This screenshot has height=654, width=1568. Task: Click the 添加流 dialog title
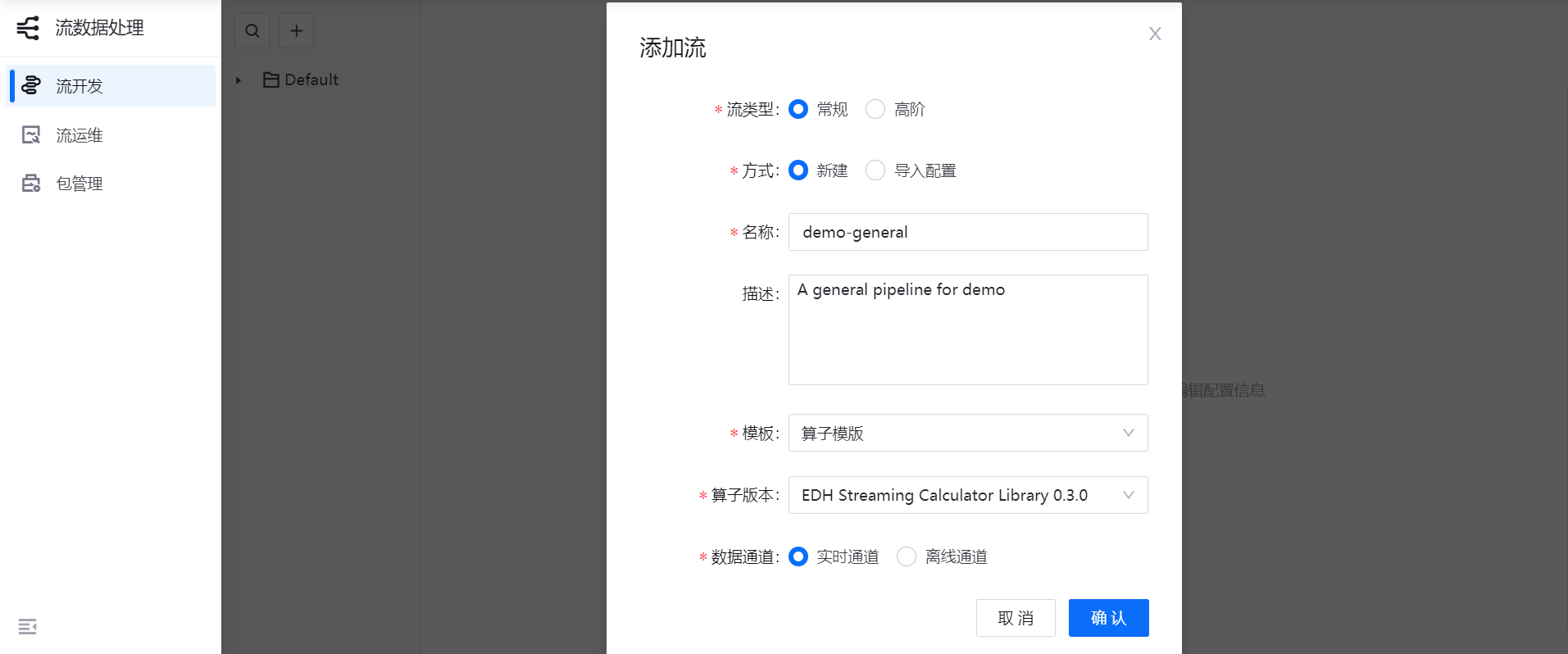pyautogui.click(x=673, y=48)
